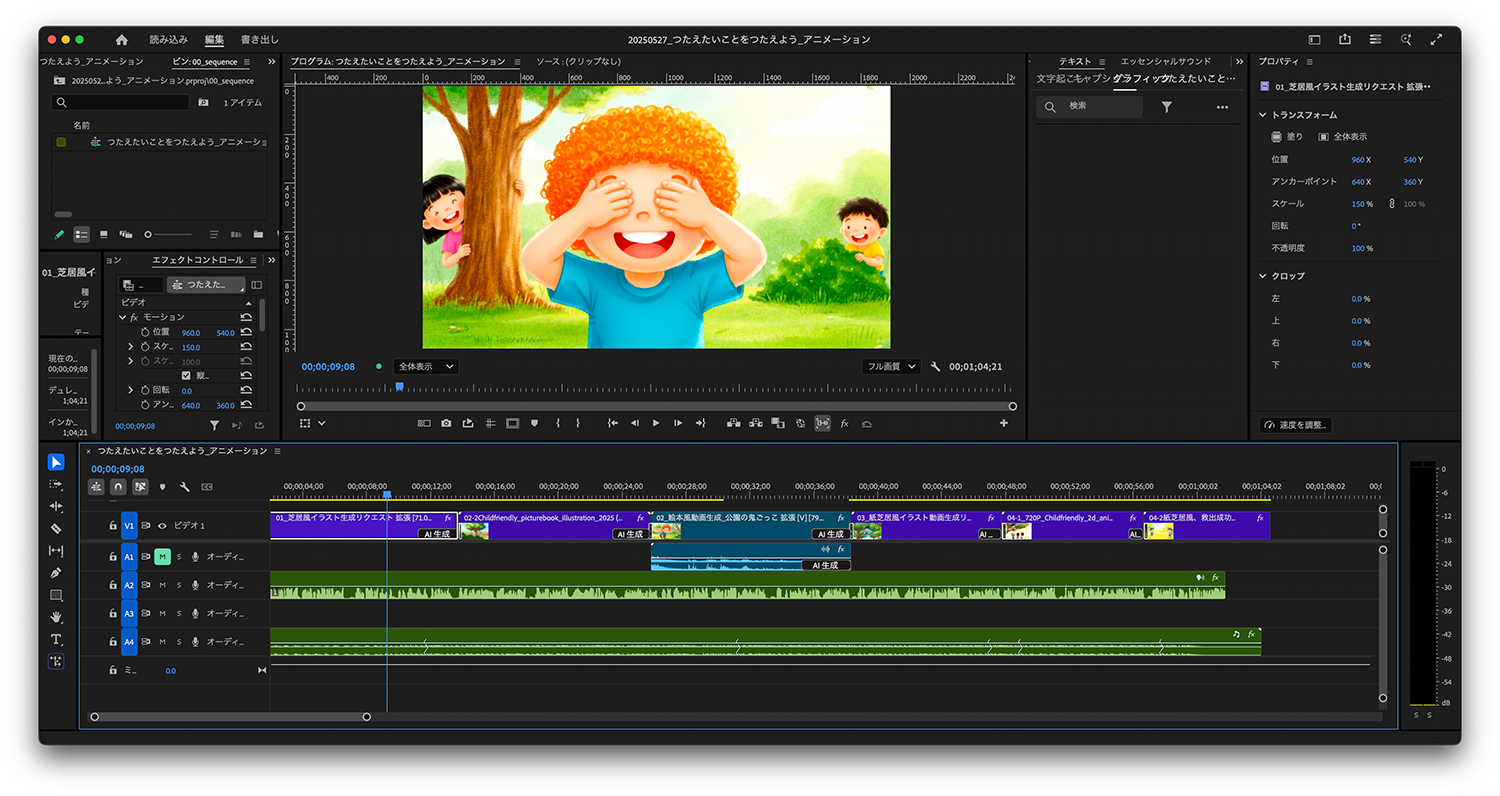
Task: Open the フル画質 playback resolution dropdown
Action: pos(890,367)
